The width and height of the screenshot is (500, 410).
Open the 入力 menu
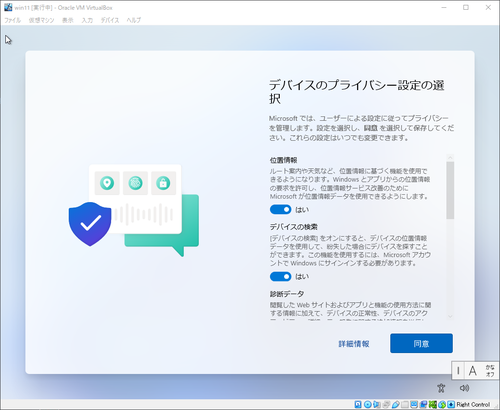tap(87, 20)
